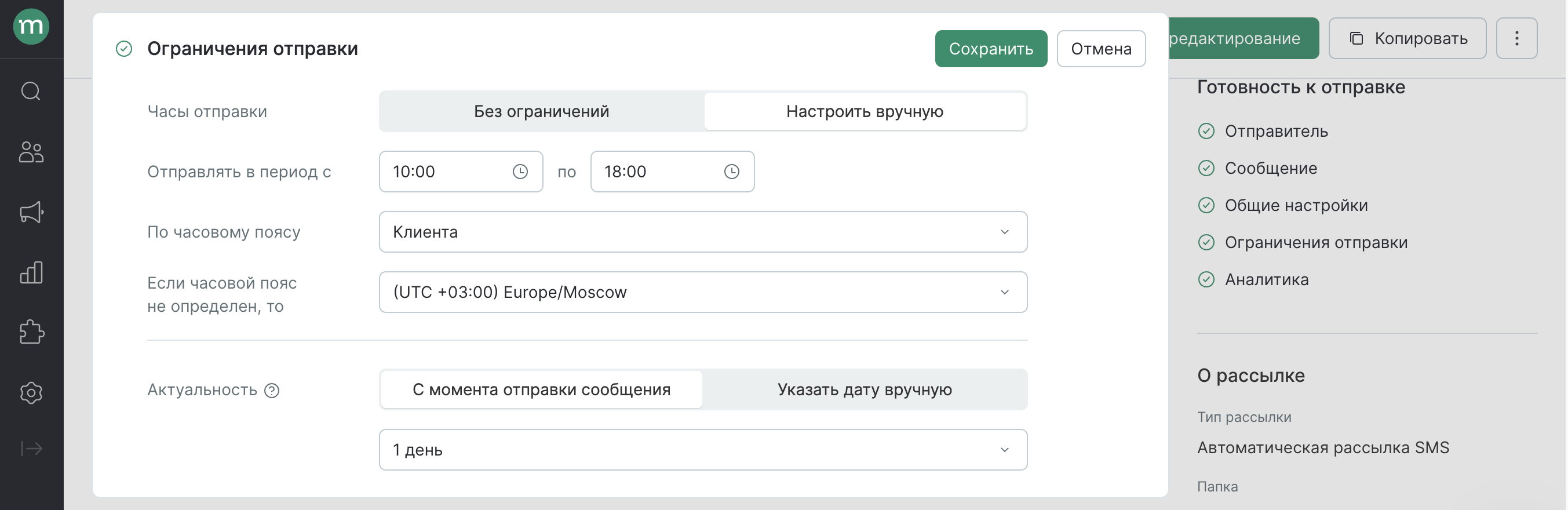This screenshot has width=1568, height=510.
Task: Click check icon next to Ограничения отправки in checklist
Action: pos(1206,242)
